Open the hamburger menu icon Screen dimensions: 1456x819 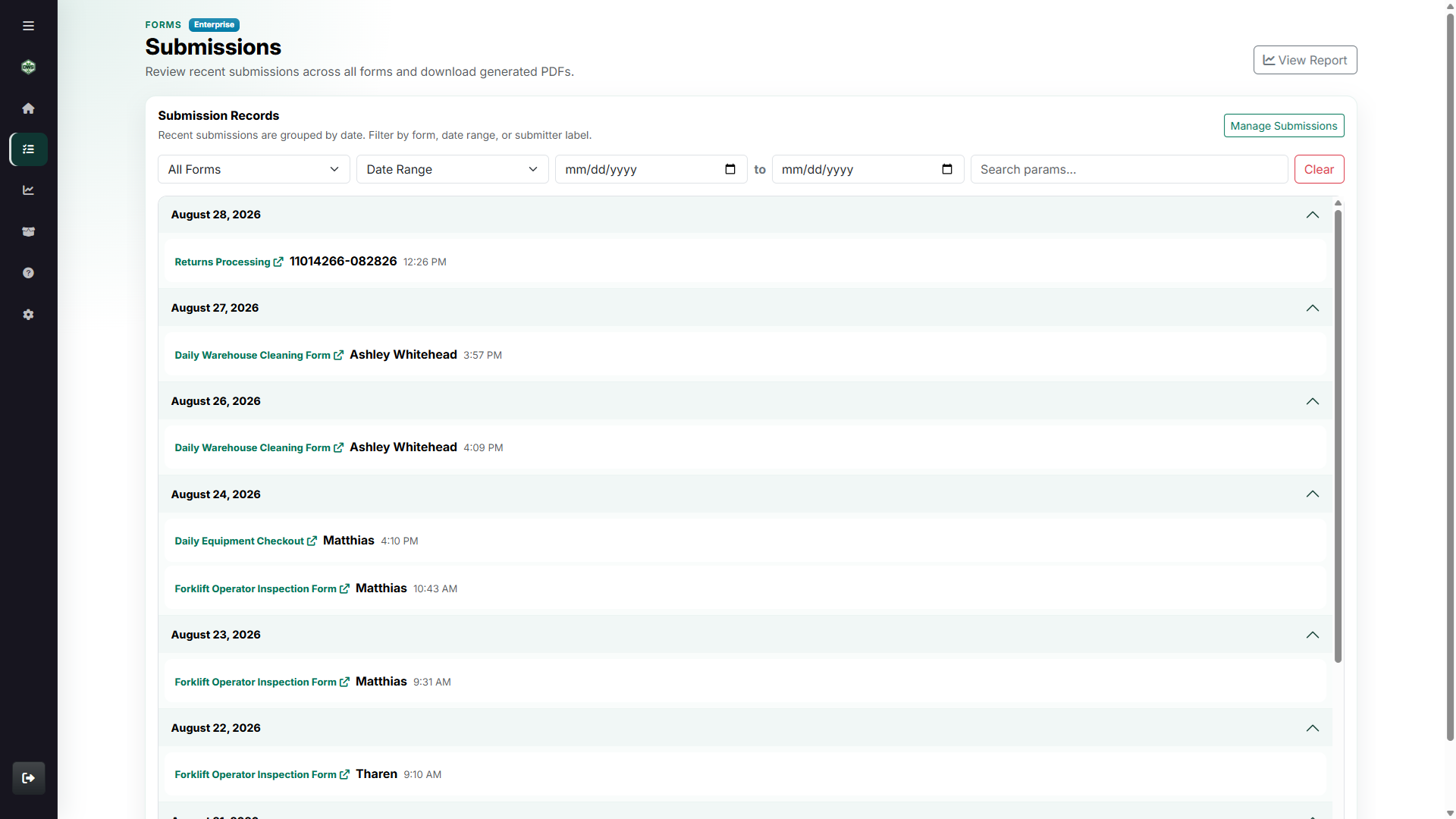(x=28, y=26)
